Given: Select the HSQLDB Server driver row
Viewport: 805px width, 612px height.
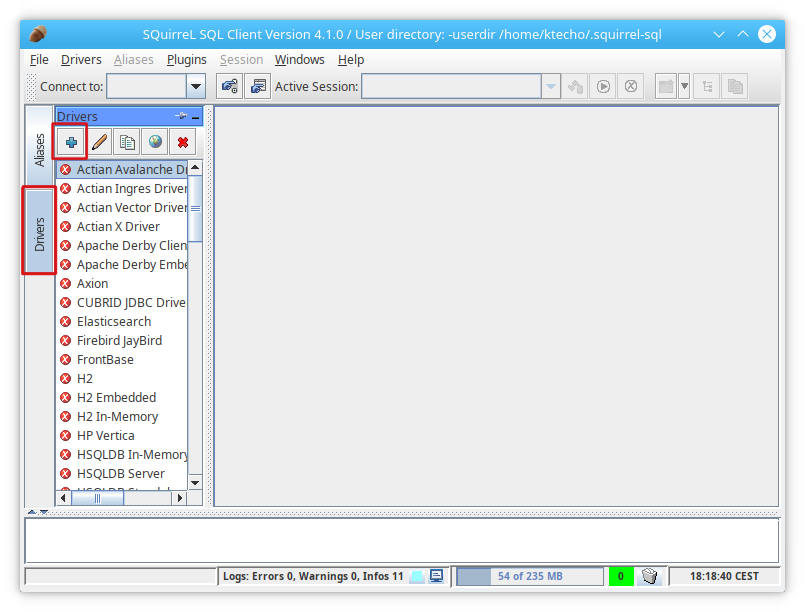Looking at the screenshot, I should tap(122, 473).
